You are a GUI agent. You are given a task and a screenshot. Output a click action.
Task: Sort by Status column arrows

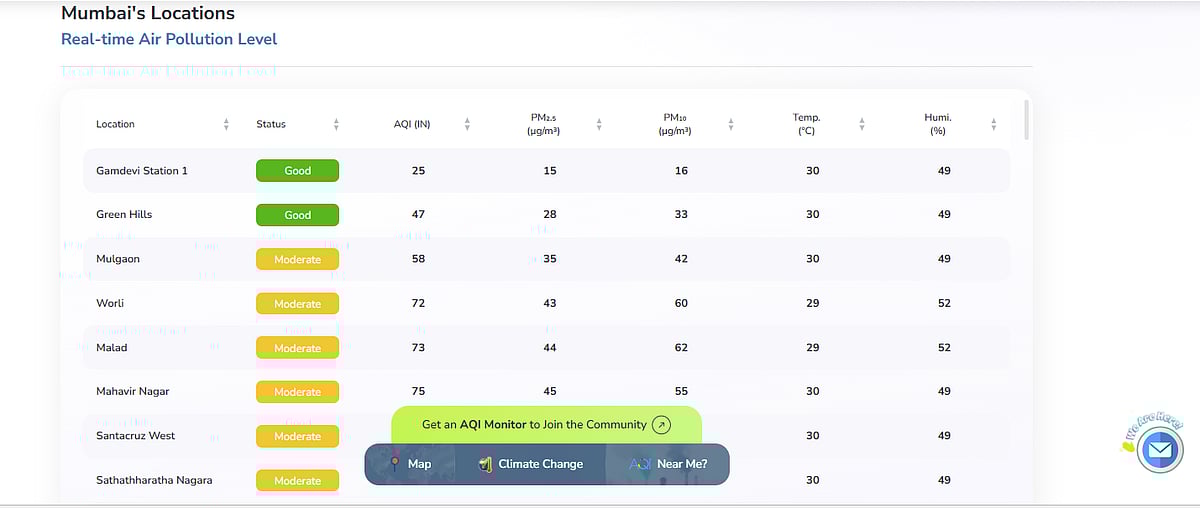pos(336,124)
